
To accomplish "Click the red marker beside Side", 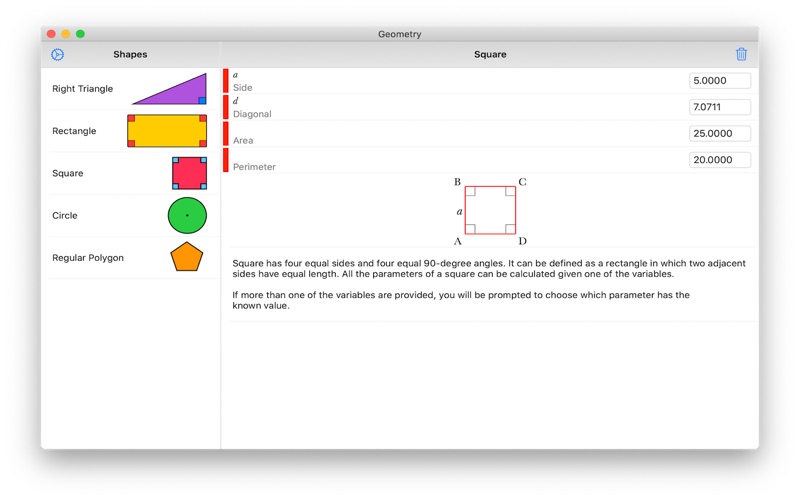I will tap(226, 81).
